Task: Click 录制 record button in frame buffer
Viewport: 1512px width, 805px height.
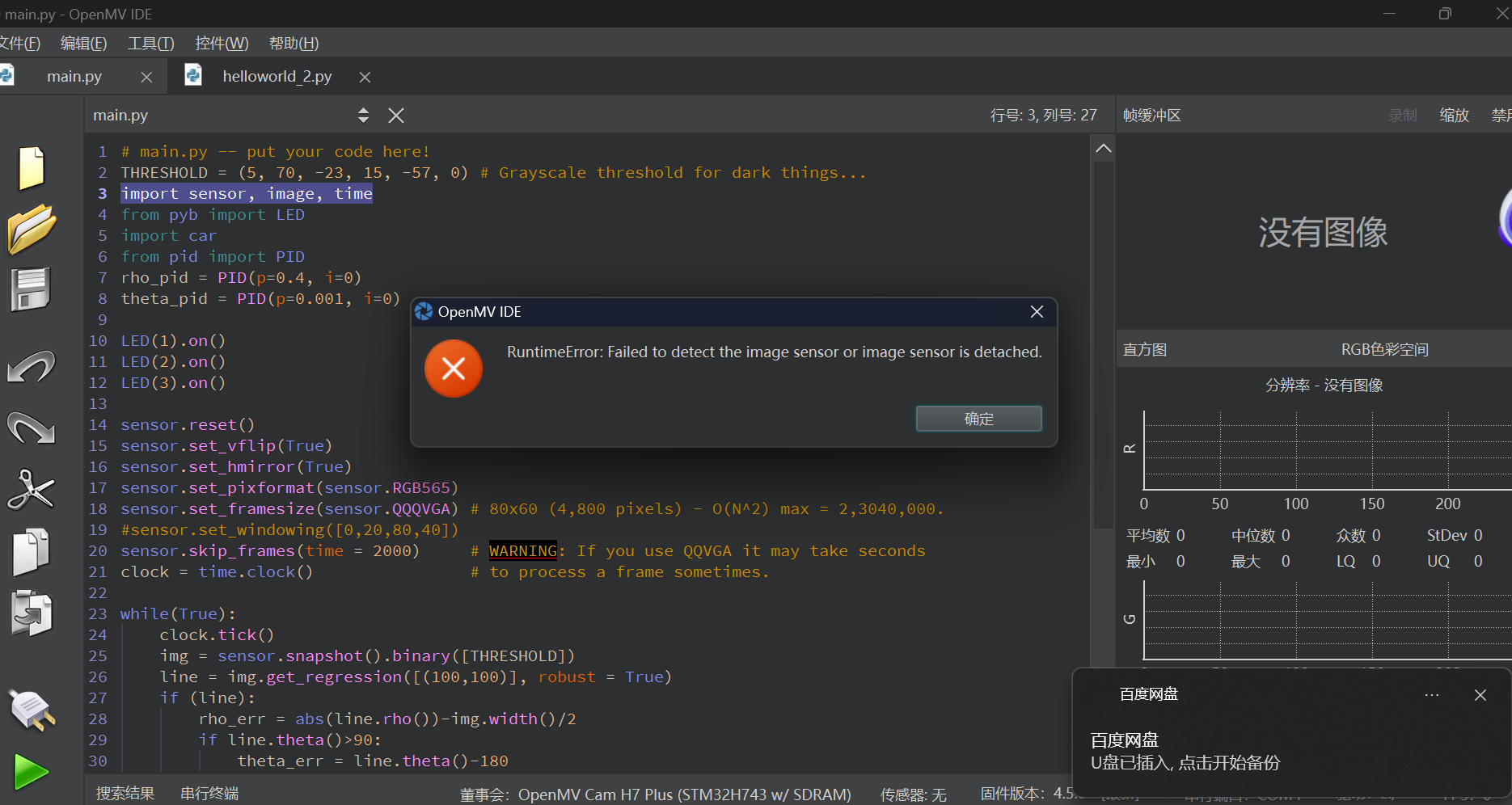Action: click(1403, 116)
